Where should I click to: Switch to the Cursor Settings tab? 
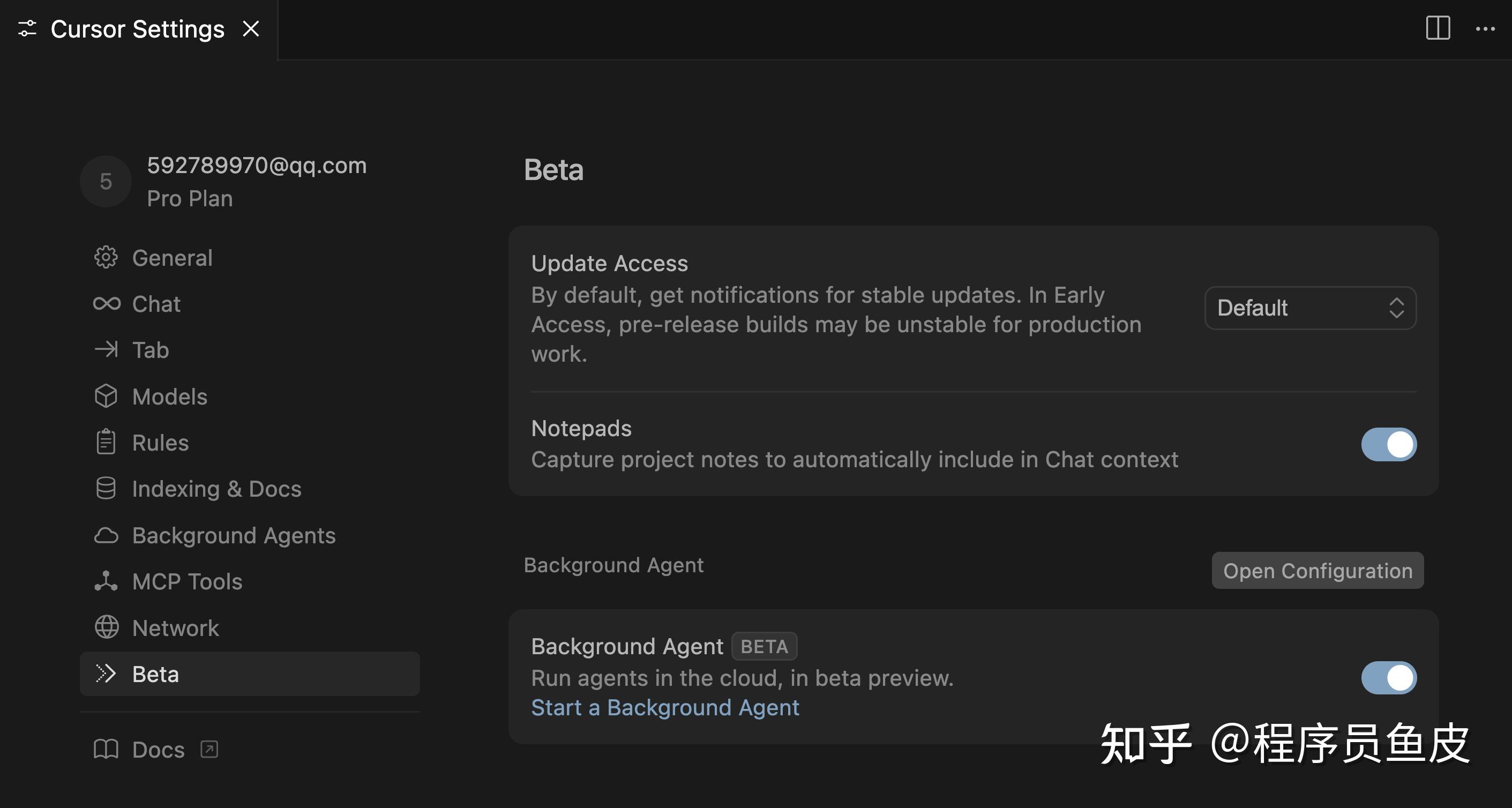137,29
